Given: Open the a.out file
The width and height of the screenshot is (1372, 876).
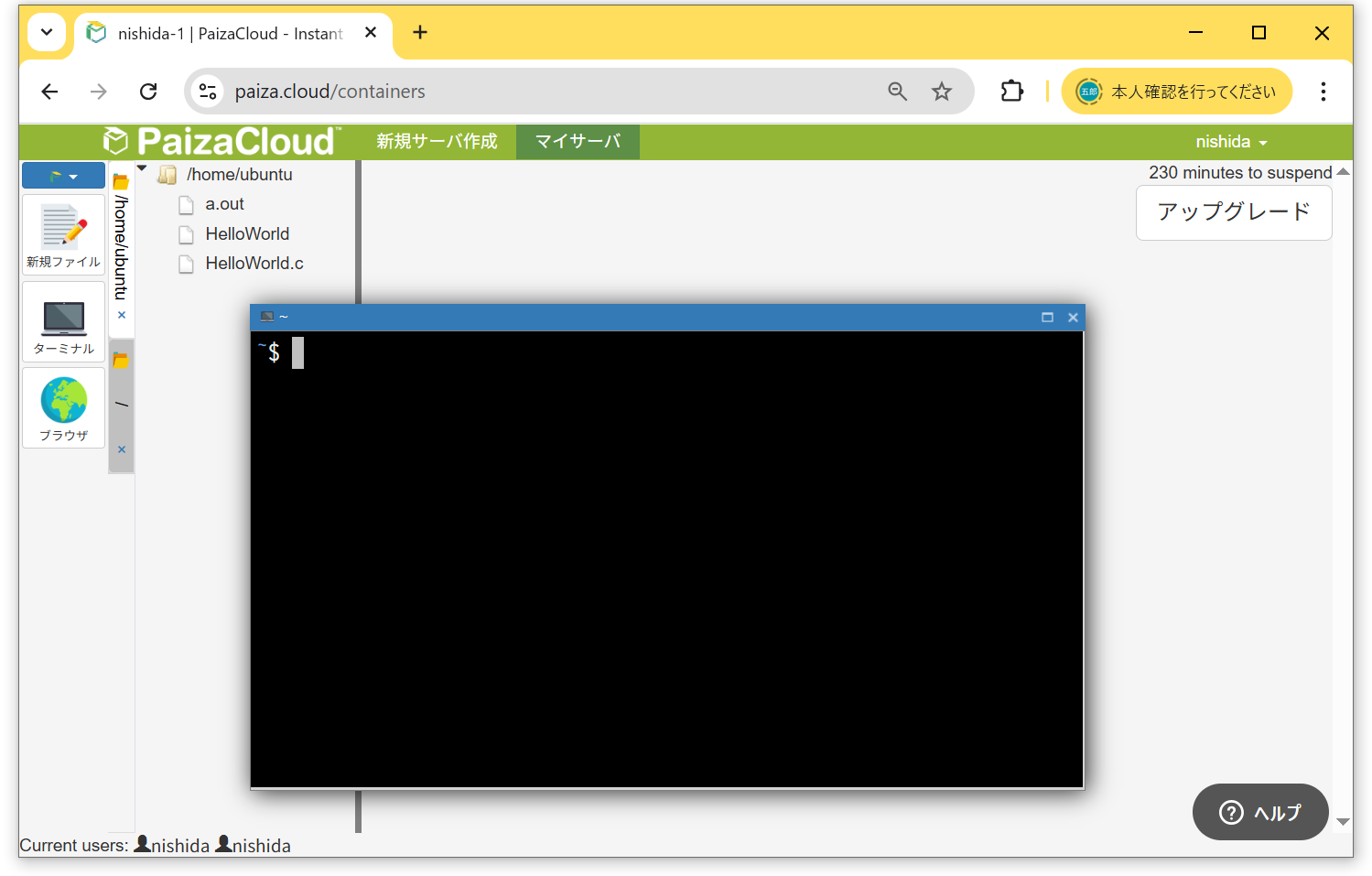Looking at the screenshot, I should (x=224, y=204).
